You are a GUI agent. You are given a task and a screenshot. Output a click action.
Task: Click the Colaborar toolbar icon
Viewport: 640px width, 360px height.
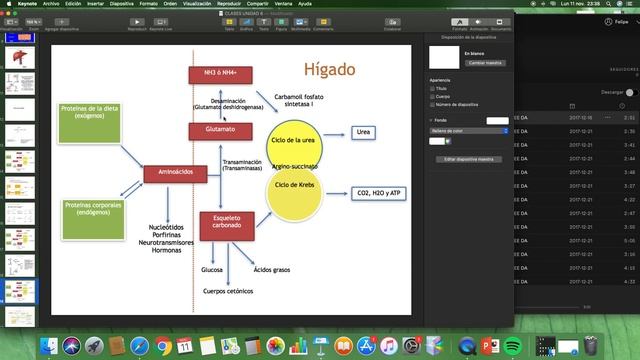pos(393,22)
